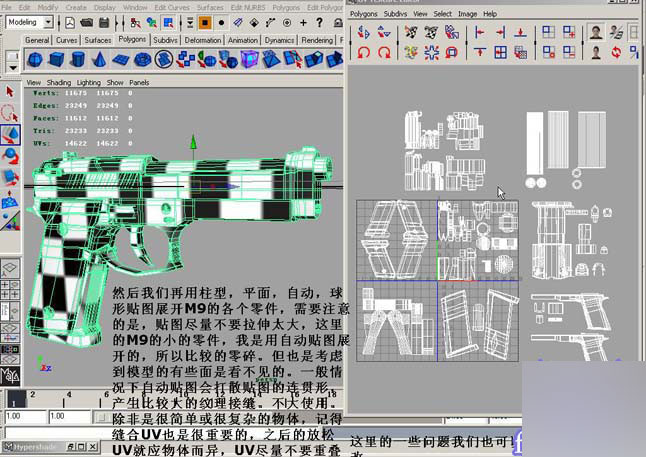Create a polygon torus from shelf

143,60
